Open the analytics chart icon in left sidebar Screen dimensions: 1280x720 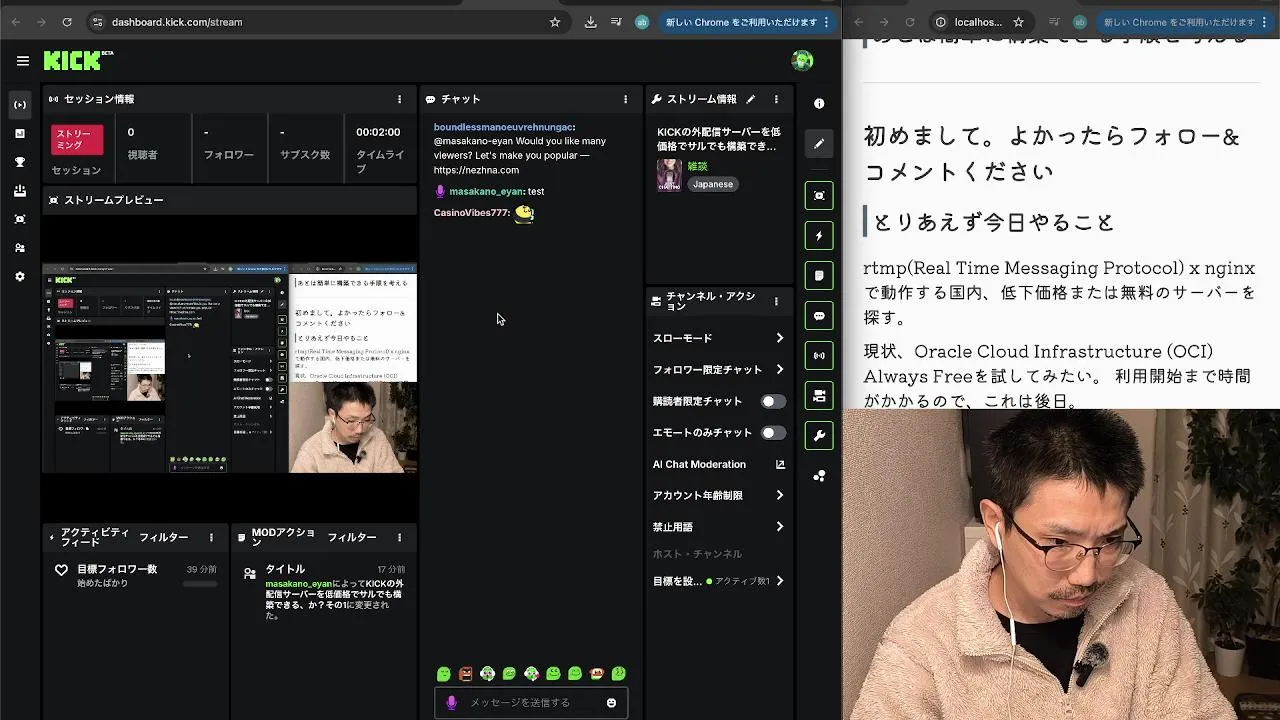[x=20, y=133]
